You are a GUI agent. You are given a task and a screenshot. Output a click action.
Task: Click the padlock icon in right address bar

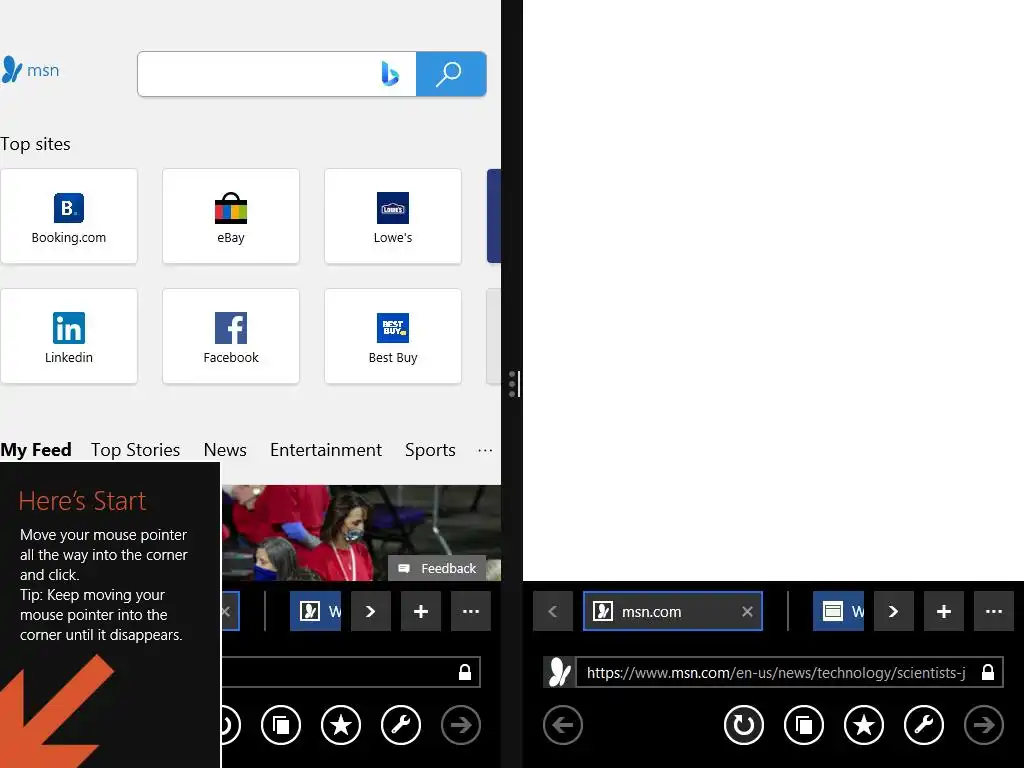987,672
